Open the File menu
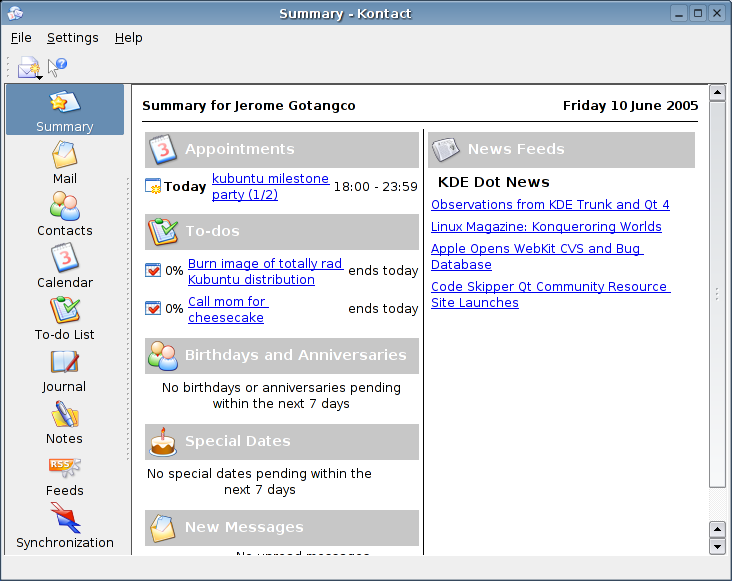 (x=21, y=38)
